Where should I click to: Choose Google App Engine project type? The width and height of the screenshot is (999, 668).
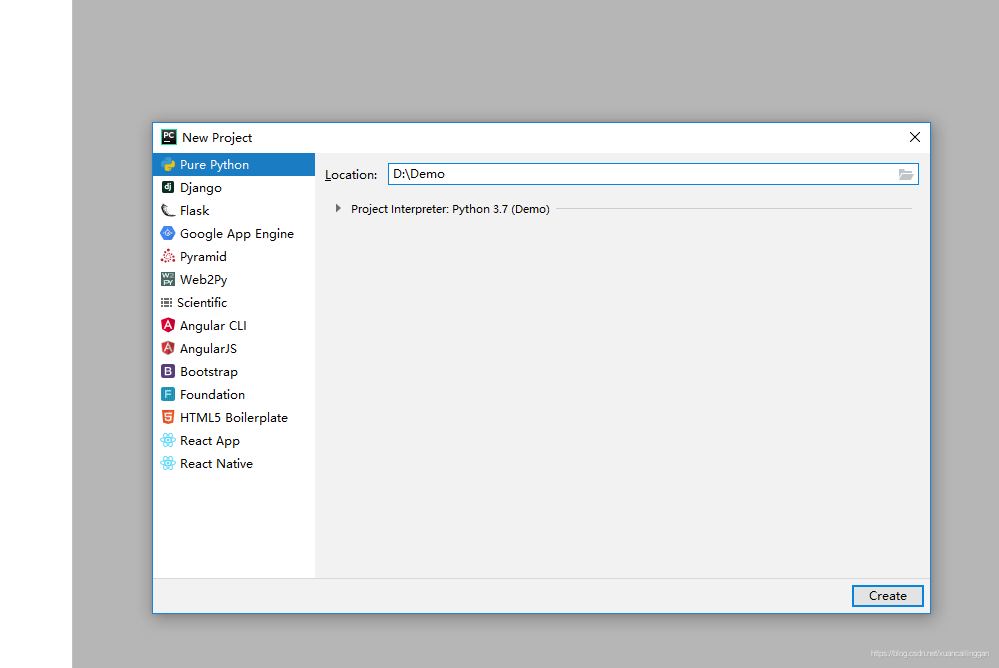(234, 233)
